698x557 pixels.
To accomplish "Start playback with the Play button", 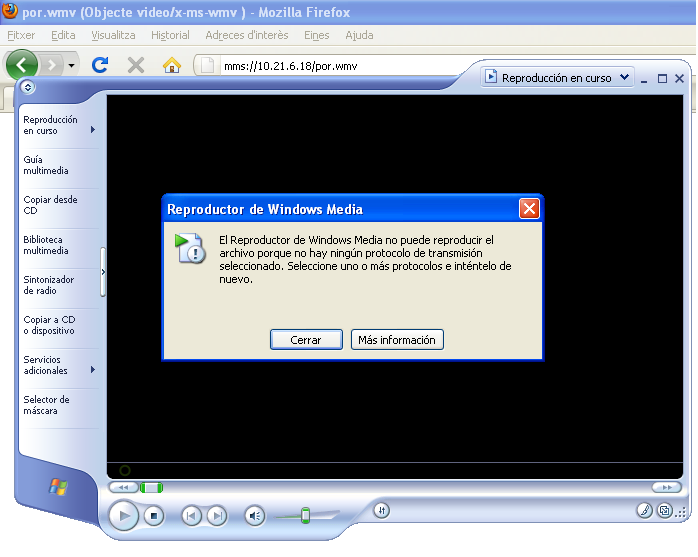I will pyautogui.click(x=124, y=516).
